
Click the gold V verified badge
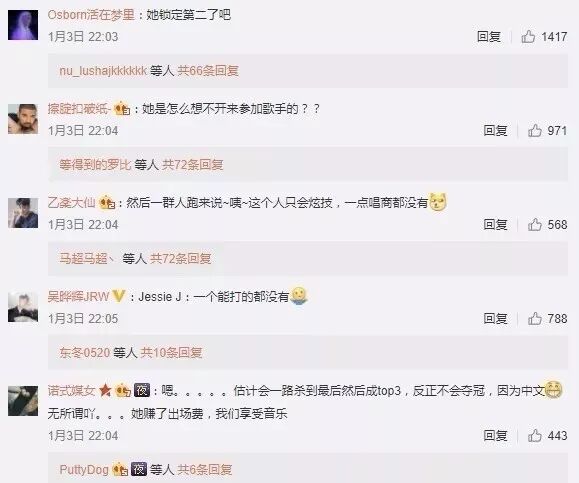pyautogui.click(x=119, y=296)
